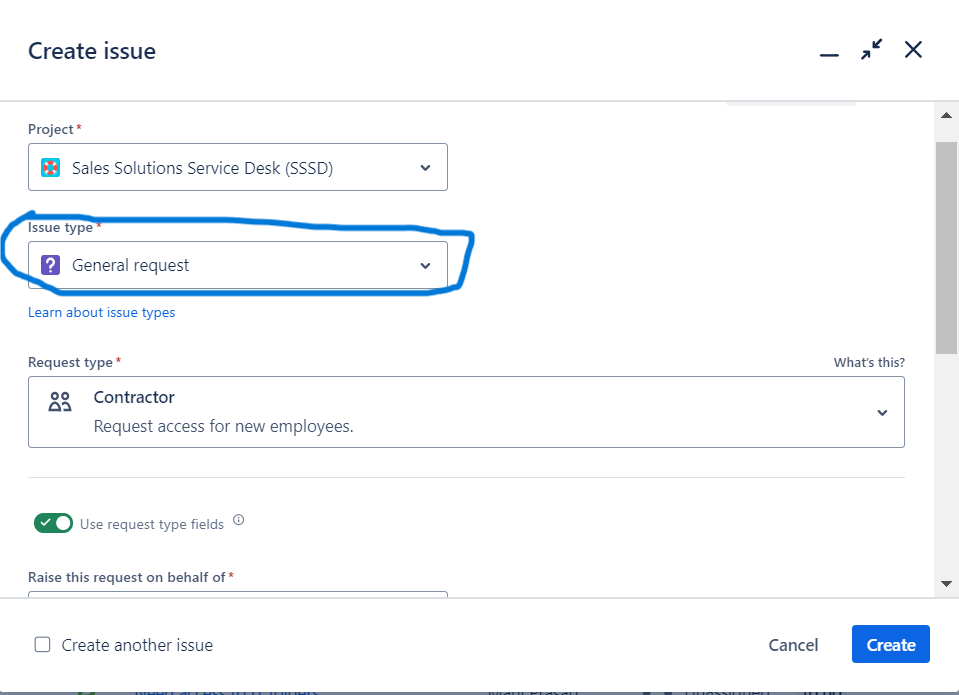This screenshot has height=695, width=959.
Task: Open the Learn about issue types link
Action: pos(101,312)
